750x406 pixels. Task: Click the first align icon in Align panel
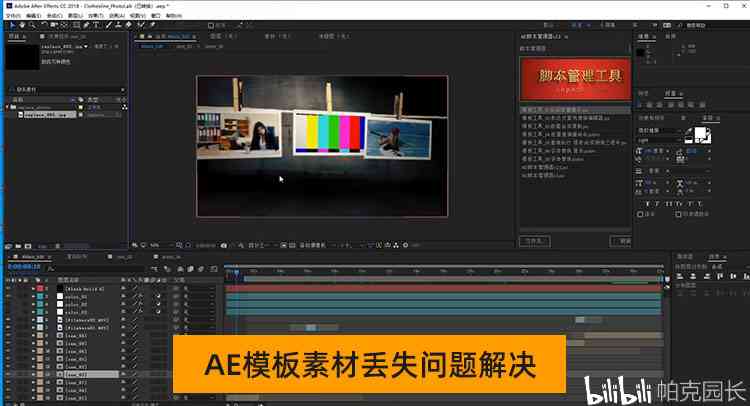(680, 276)
